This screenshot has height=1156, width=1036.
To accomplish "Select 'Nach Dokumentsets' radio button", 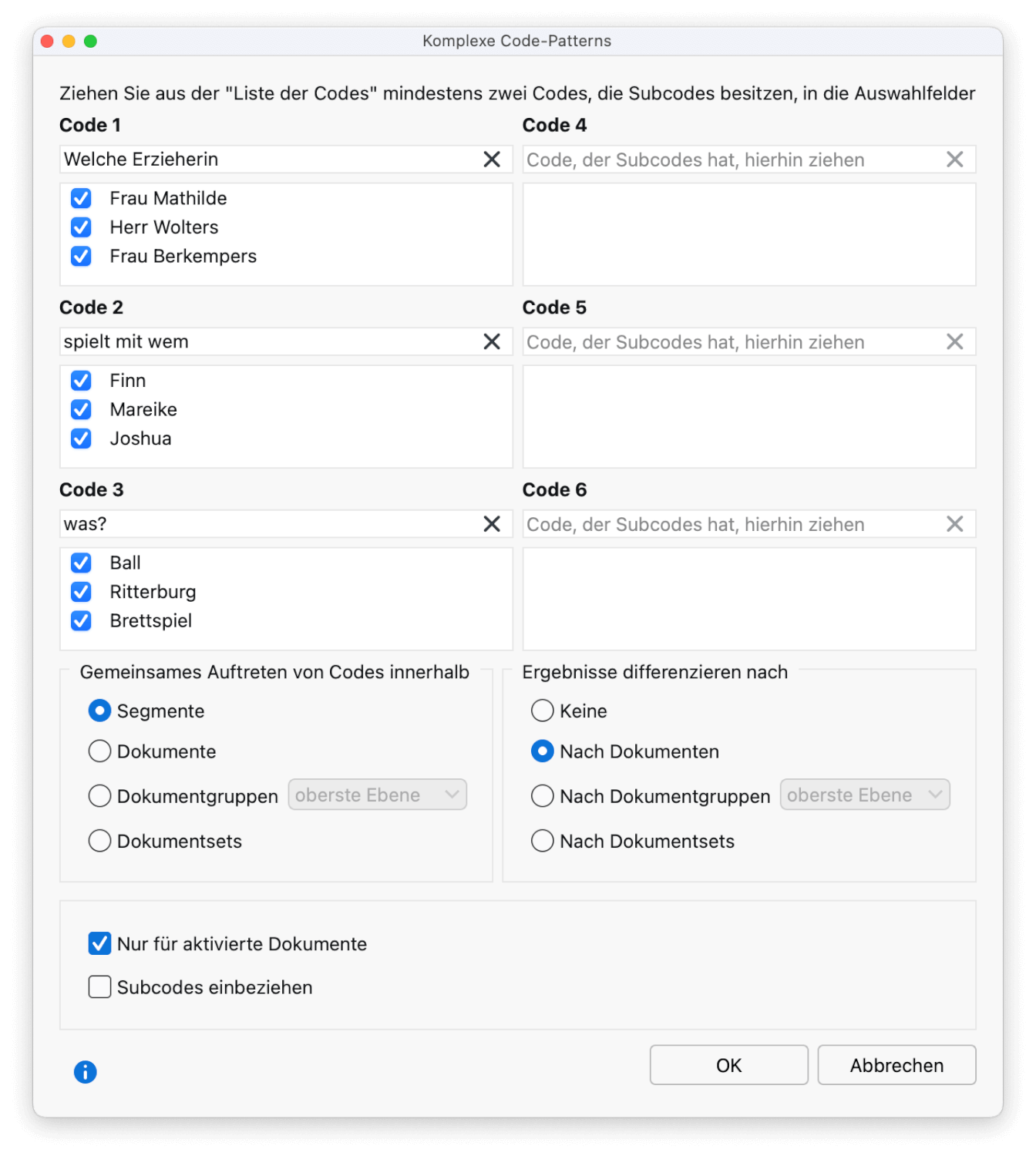I will coord(543,841).
